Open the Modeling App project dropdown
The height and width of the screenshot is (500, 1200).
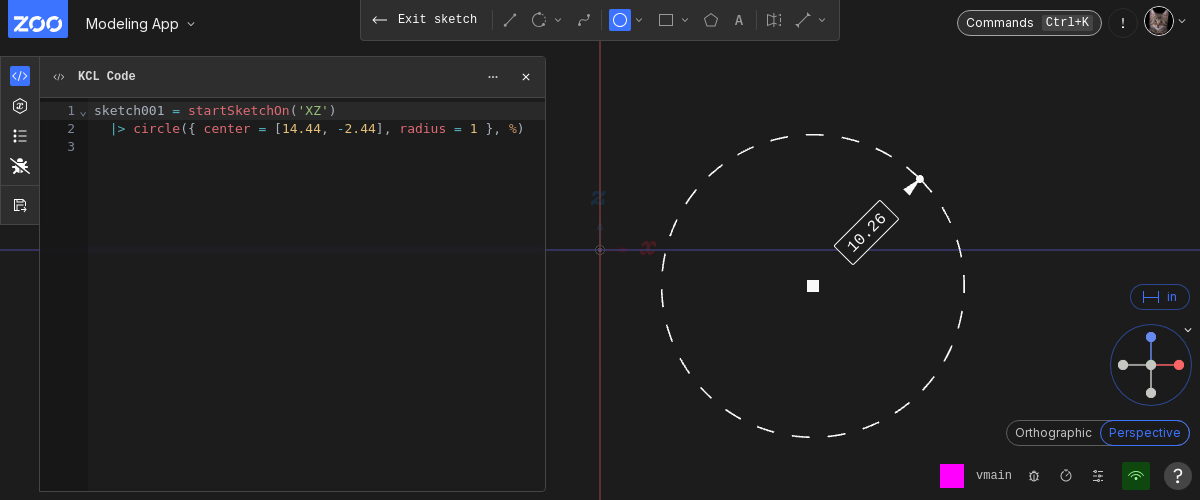(x=140, y=24)
